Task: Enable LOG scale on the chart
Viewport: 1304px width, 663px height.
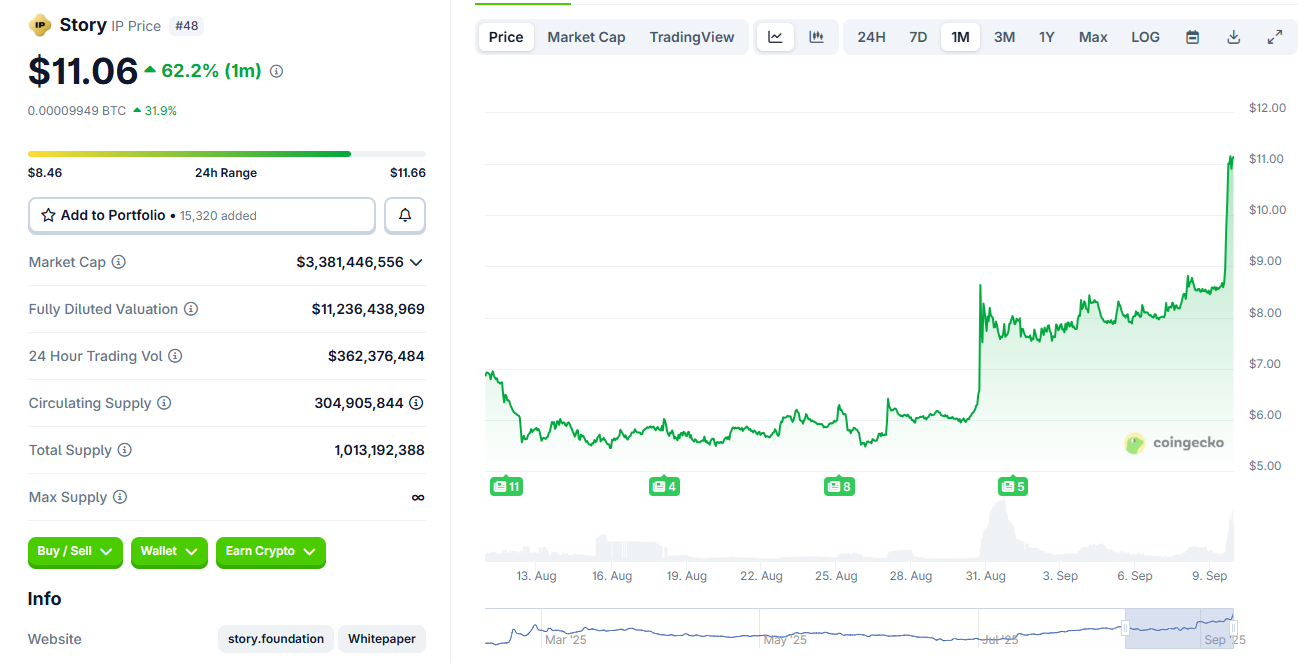Action: 1145,36
